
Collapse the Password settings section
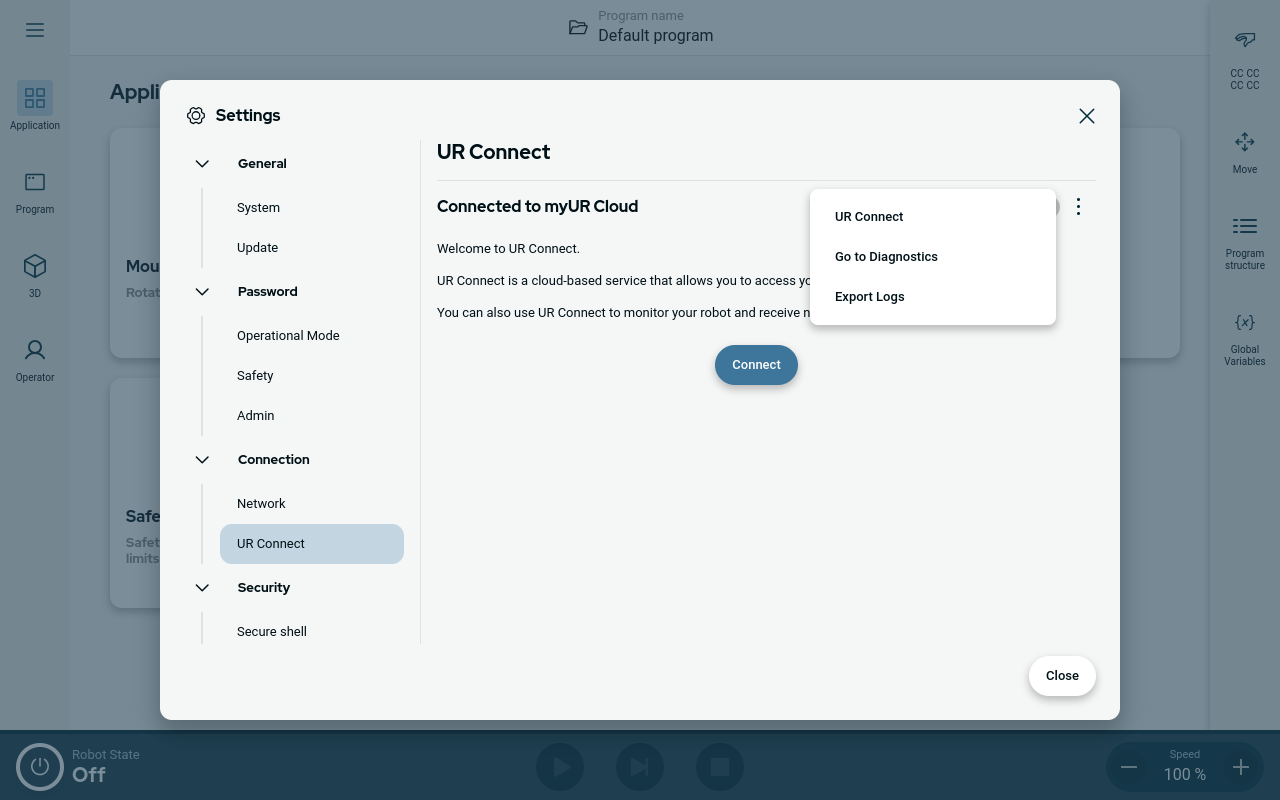point(202,292)
